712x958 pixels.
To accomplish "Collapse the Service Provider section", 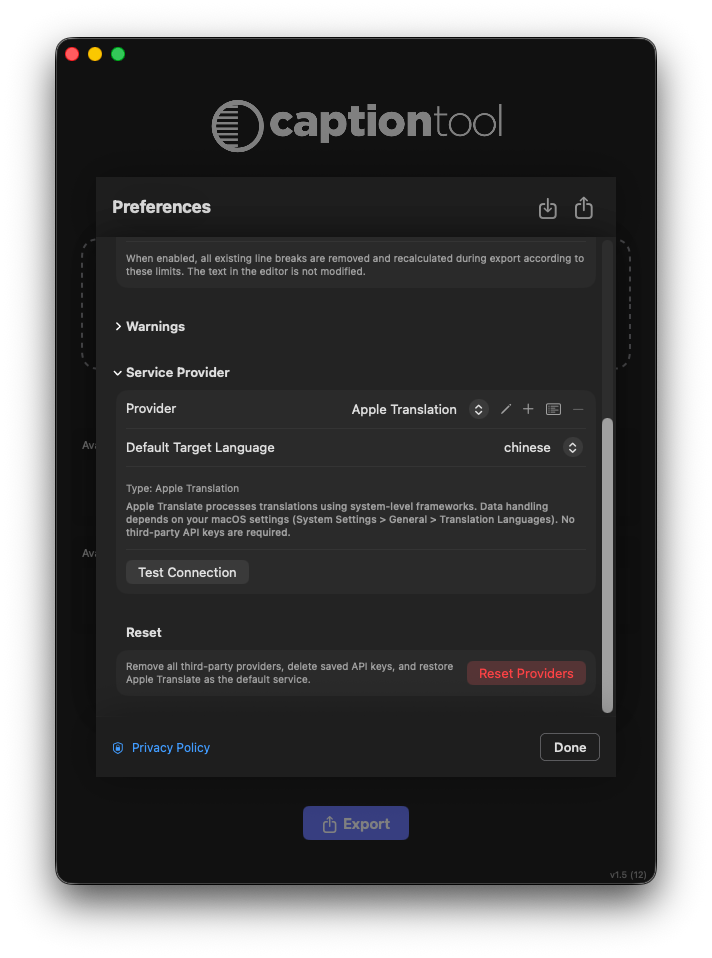I will [x=117, y=373].
